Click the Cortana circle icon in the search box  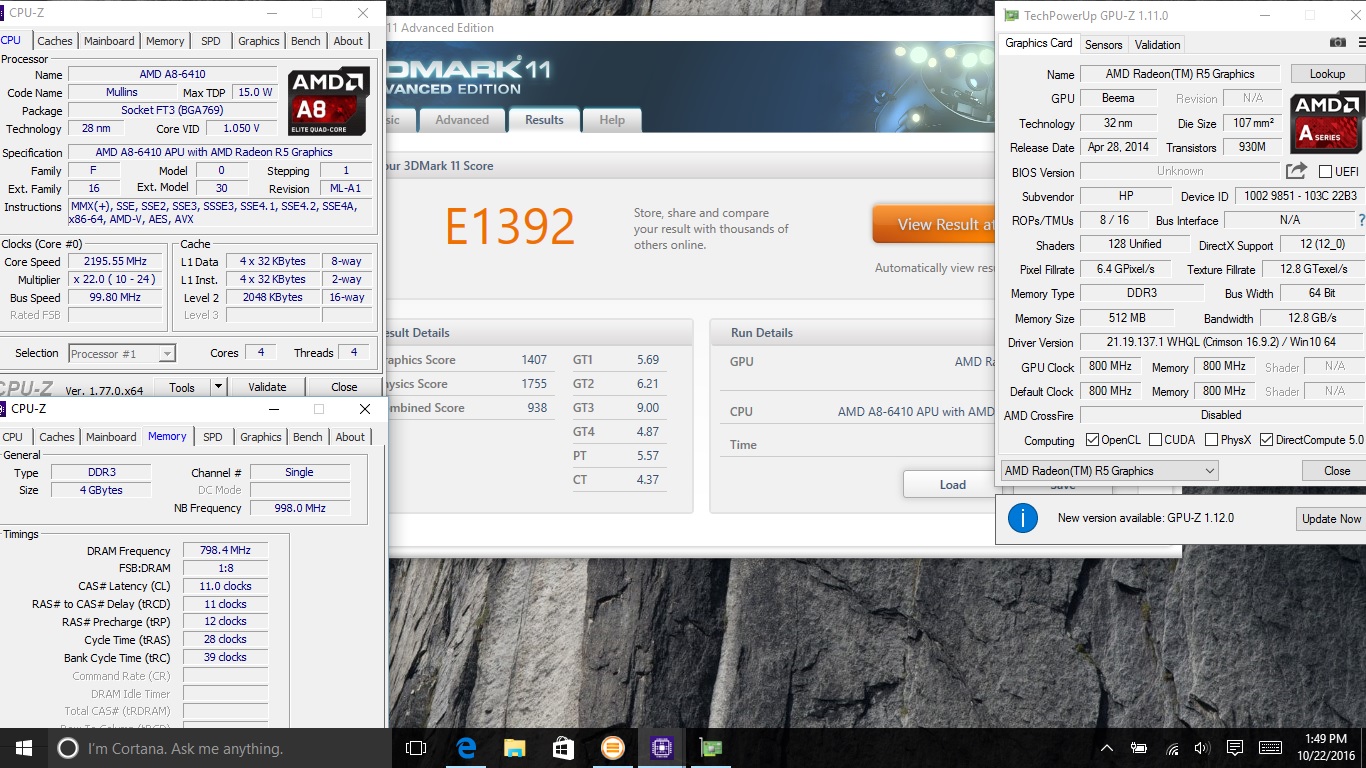68,748
